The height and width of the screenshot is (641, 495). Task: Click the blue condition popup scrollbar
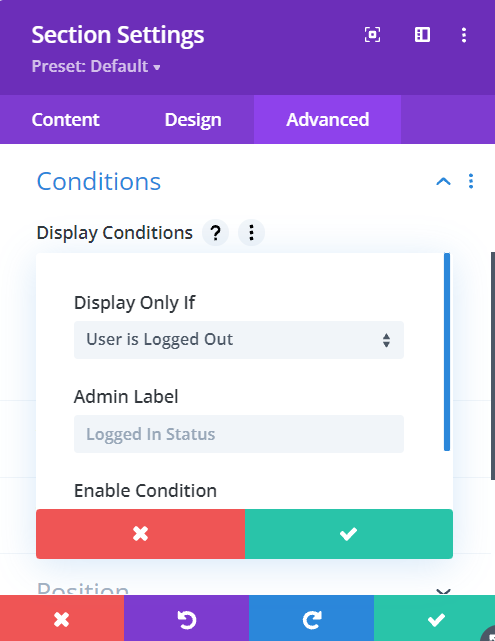(447, 352)
